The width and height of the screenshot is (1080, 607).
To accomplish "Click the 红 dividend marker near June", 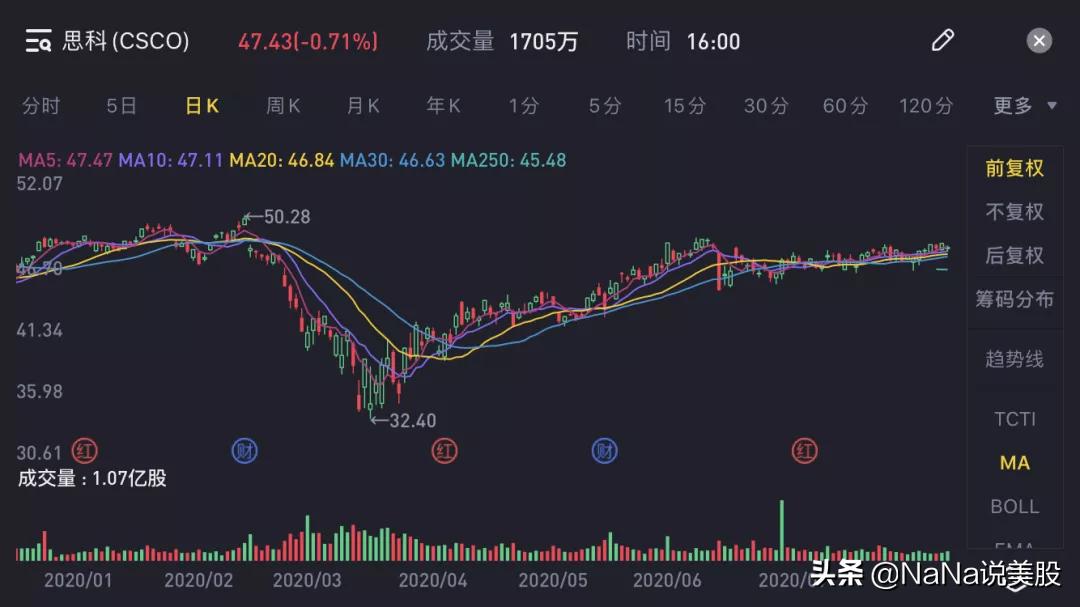I will click(805, 451).
